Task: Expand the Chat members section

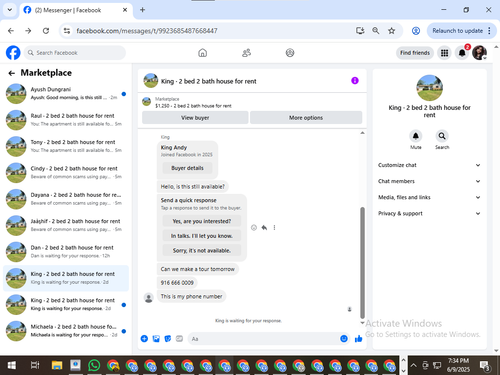Action: 429,181
